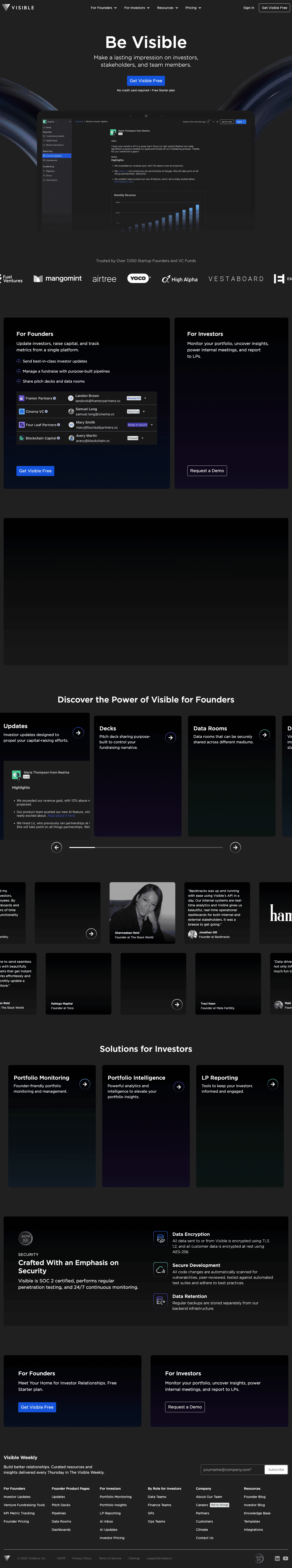This screenshot has height=1568, width=292.
Task: Click Sign in in the header
Action: coord(249,8)
